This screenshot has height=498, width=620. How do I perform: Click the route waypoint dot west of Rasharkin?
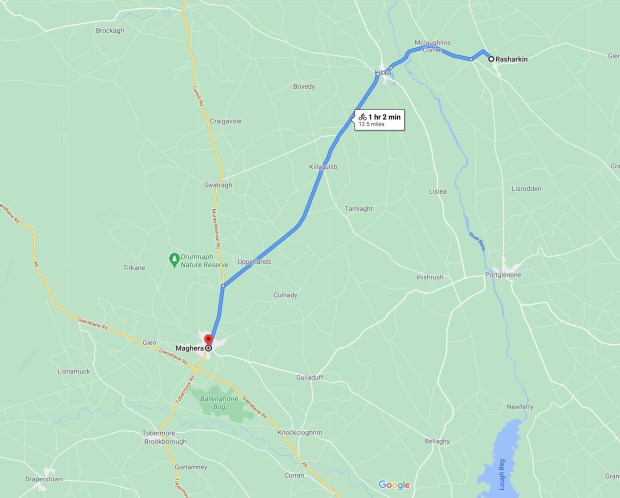471,59
